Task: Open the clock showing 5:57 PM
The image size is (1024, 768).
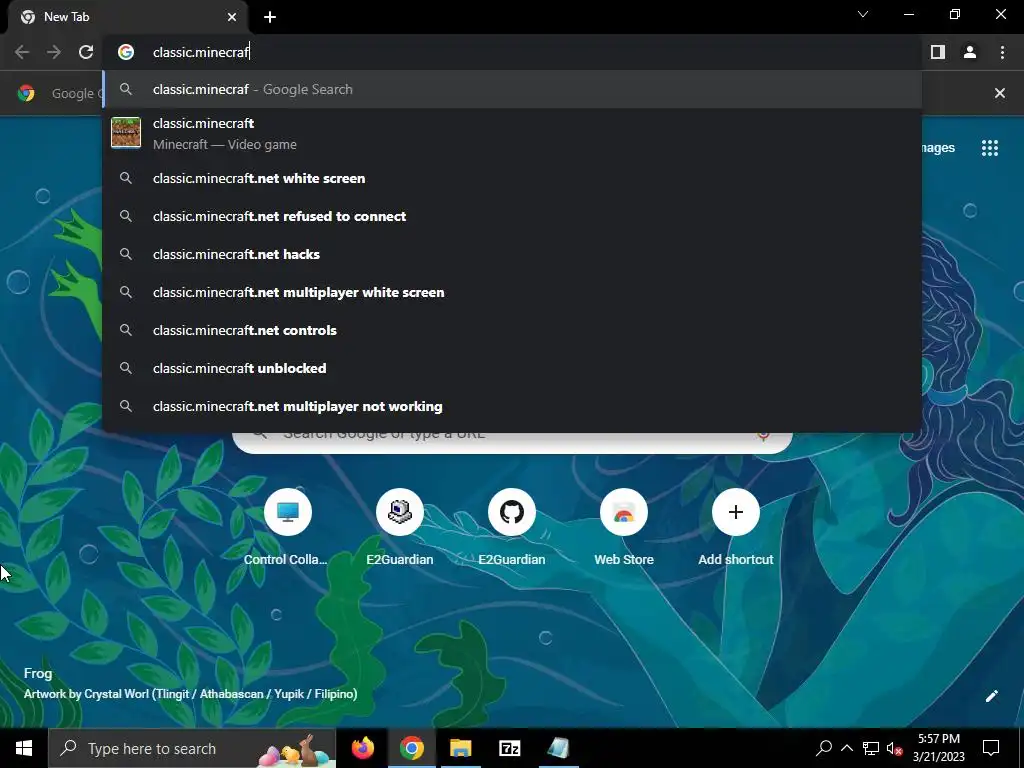Action: pos(939,748)
